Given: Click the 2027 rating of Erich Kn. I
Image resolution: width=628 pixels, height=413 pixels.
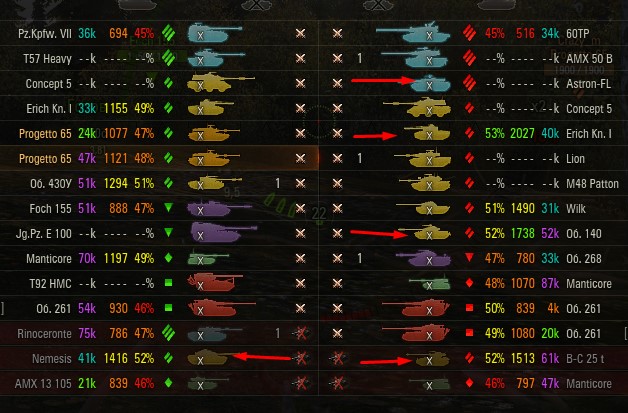Looking at the screenshot, I should (x=522, y=134).
